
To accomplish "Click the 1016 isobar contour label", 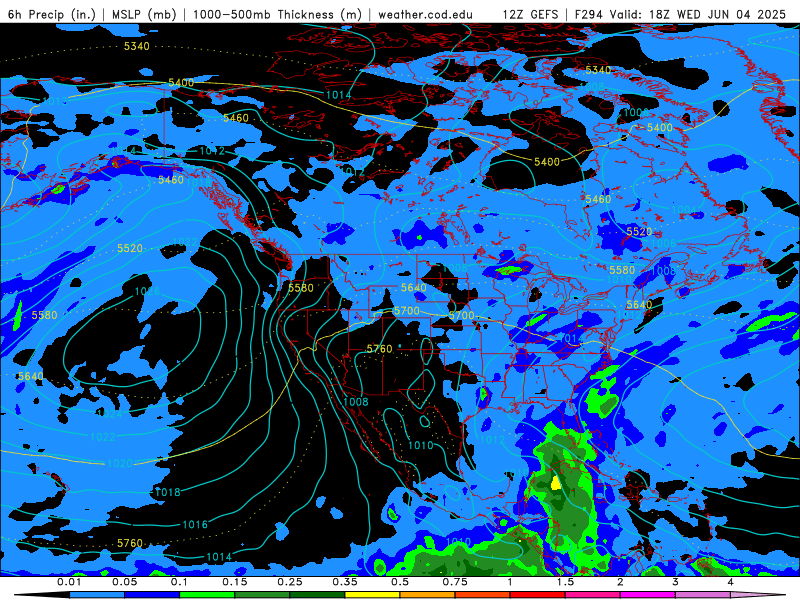I will [195, 524].
